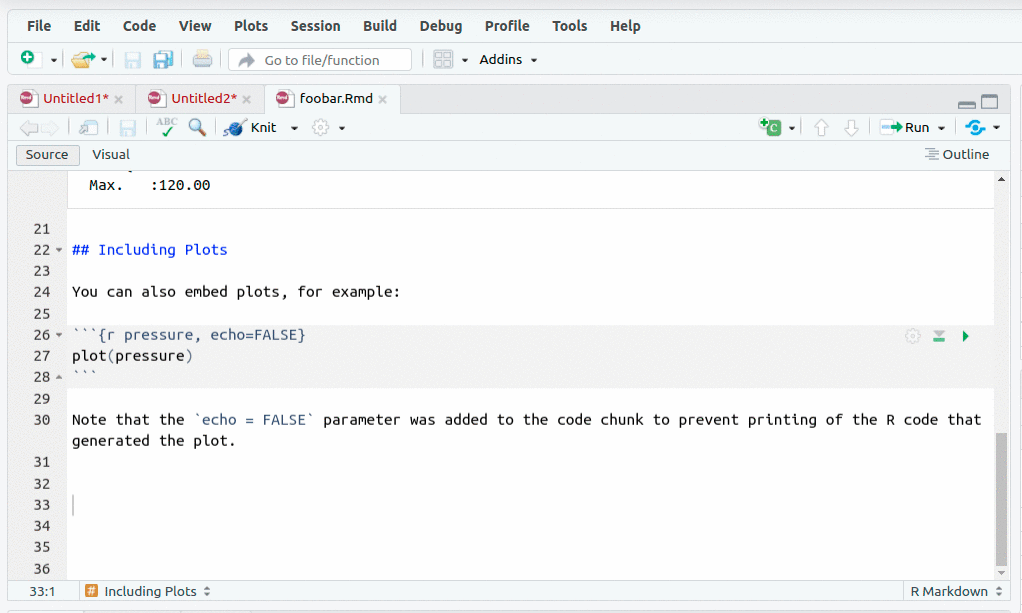Image resolution: width=1022 pixels, height=613 pixels.
Task: Open the File menu
Action: pyautogui.click(x=39, y=26)
